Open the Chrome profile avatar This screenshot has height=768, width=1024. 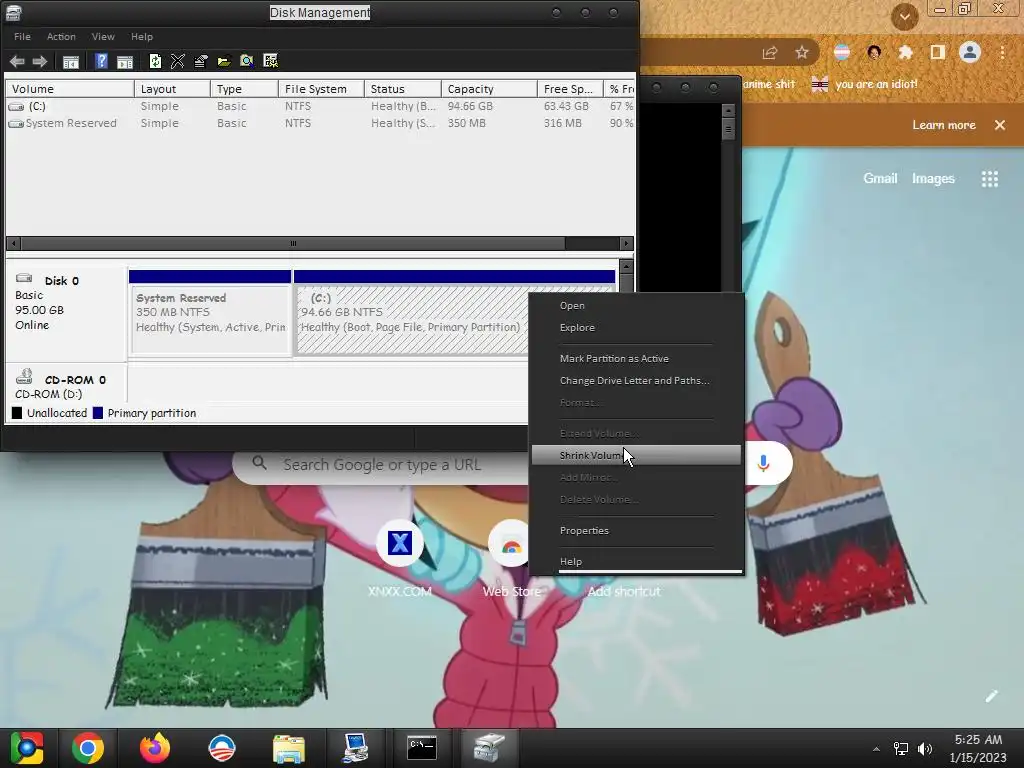click(970, 52)
